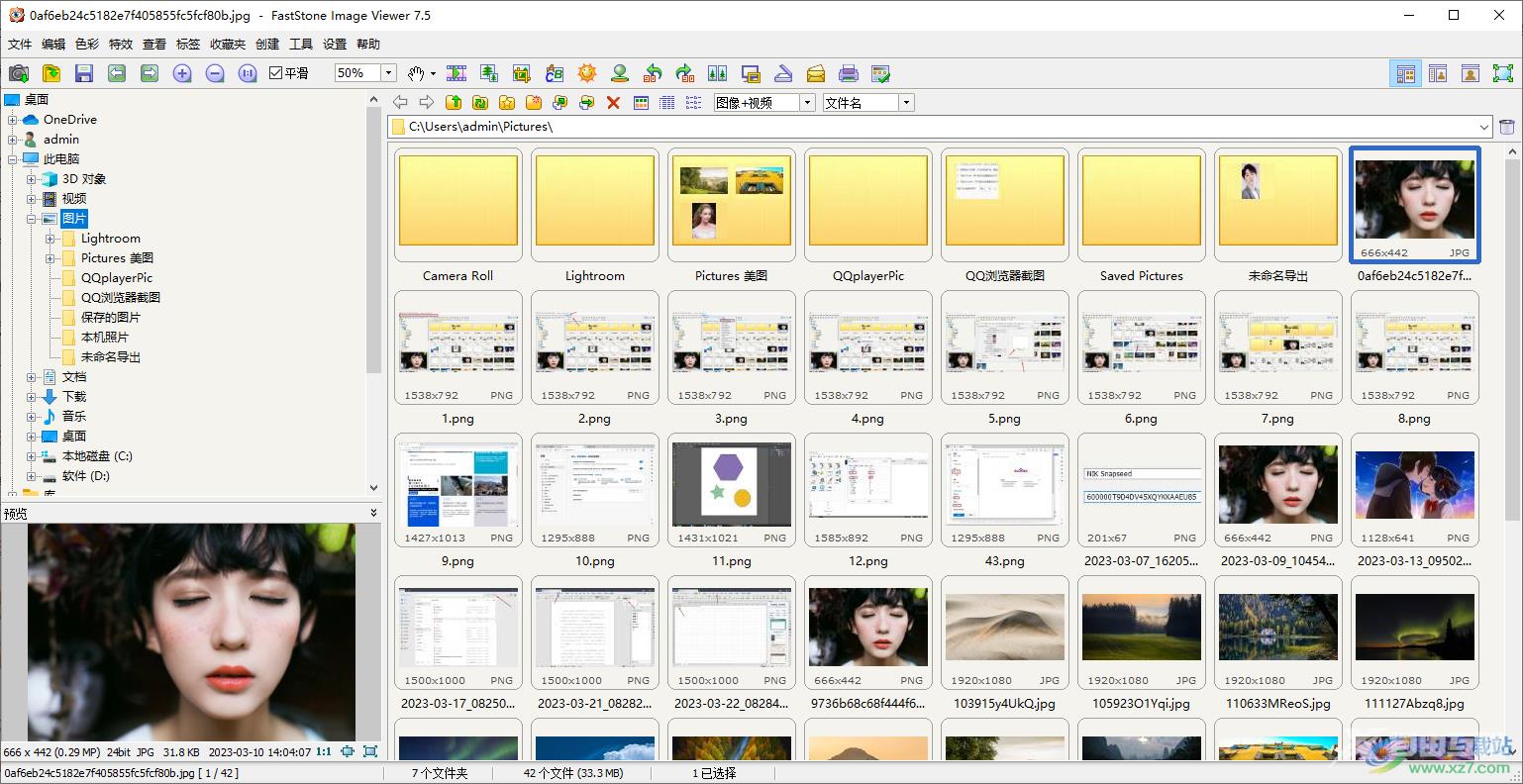This screenshot has height=784, width=1523.
Task: Switch to full screen view at top right
Action: (x=1503, y=73)
